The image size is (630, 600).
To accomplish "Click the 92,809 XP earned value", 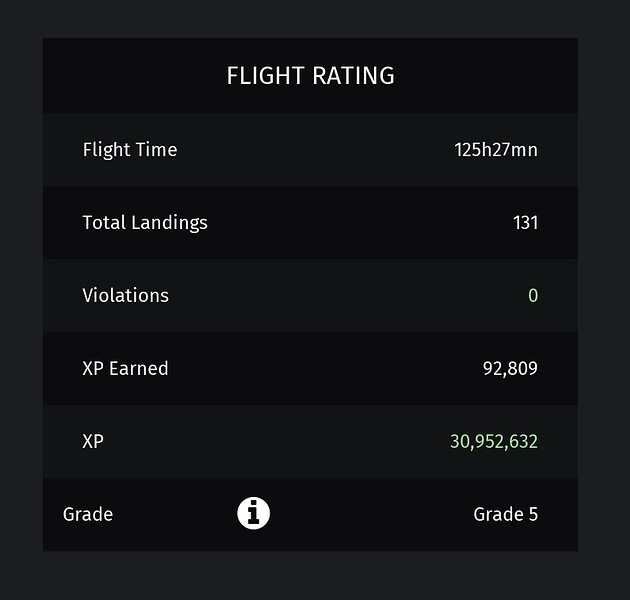I will (x=510, y=368).
